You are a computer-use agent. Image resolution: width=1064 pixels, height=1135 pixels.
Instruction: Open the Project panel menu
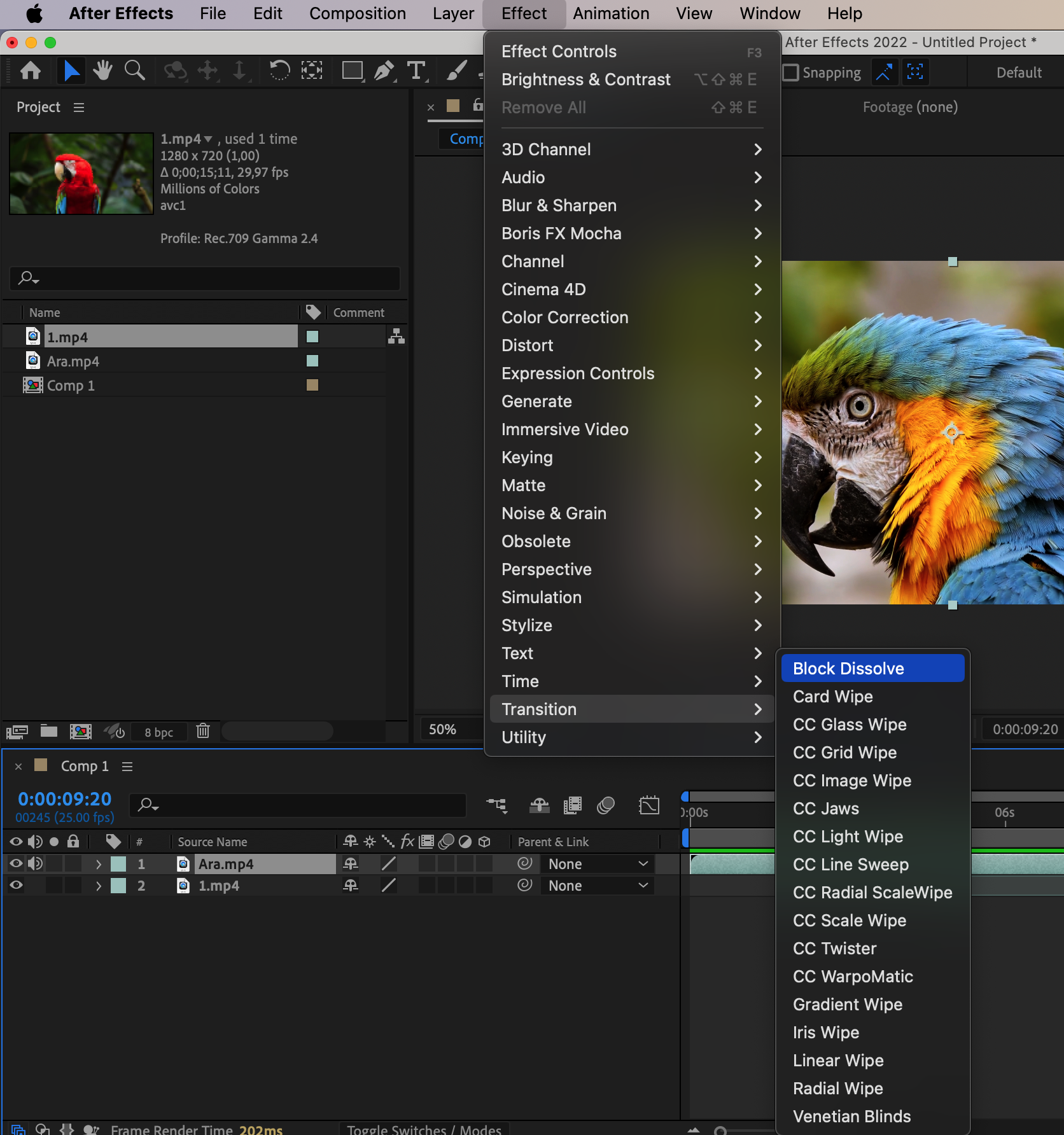point(79,108)
